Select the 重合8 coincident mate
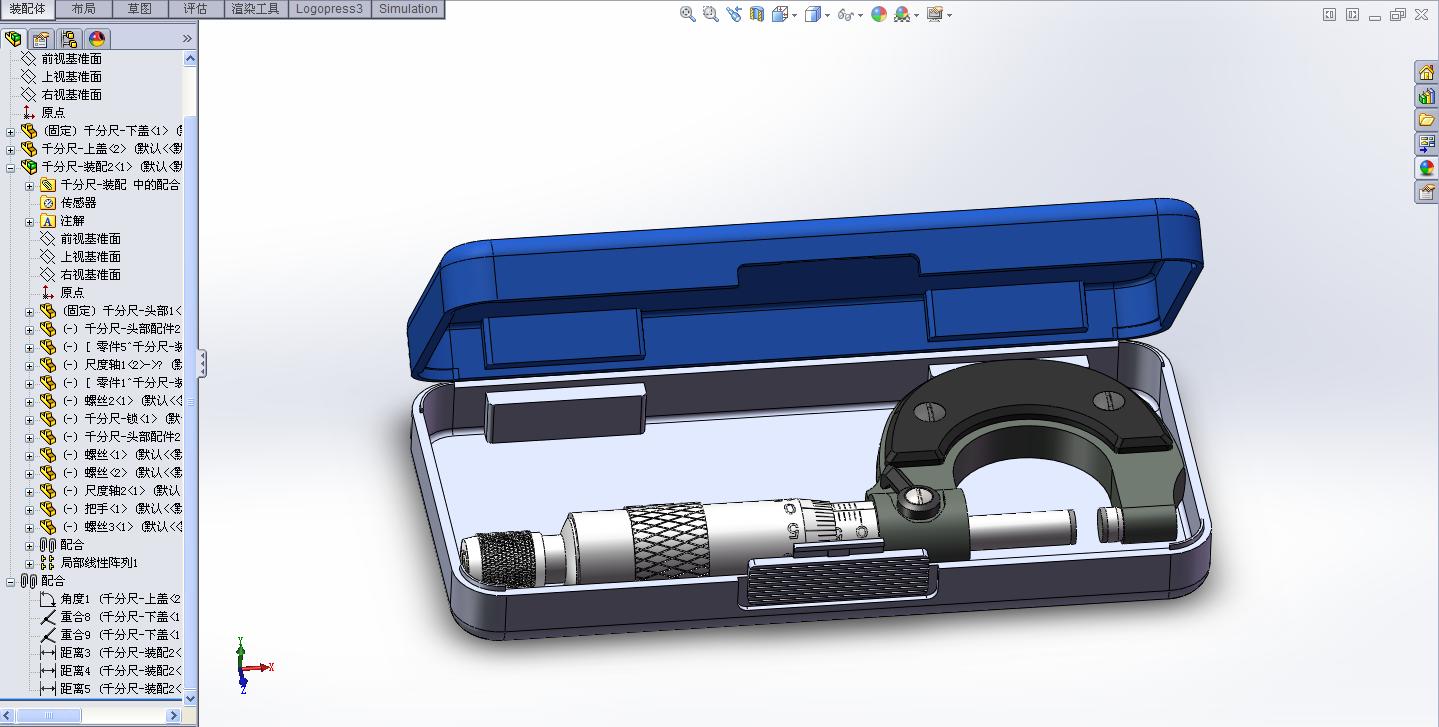 point(110,617)
